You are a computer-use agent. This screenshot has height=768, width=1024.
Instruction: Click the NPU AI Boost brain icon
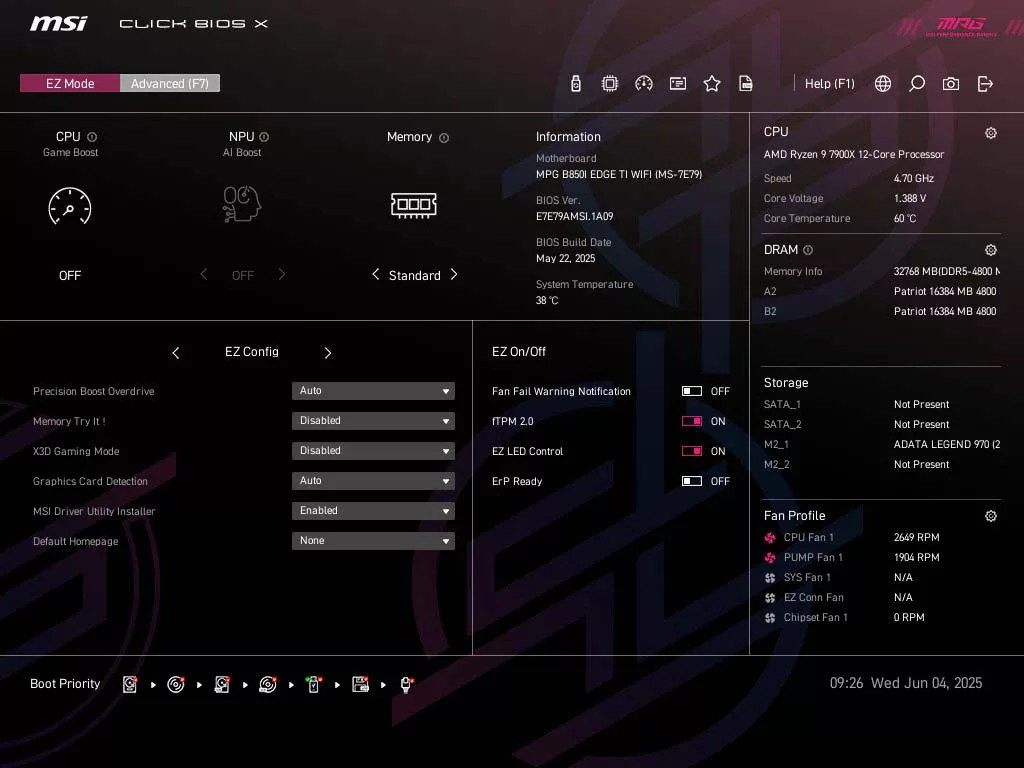[242, 204]
